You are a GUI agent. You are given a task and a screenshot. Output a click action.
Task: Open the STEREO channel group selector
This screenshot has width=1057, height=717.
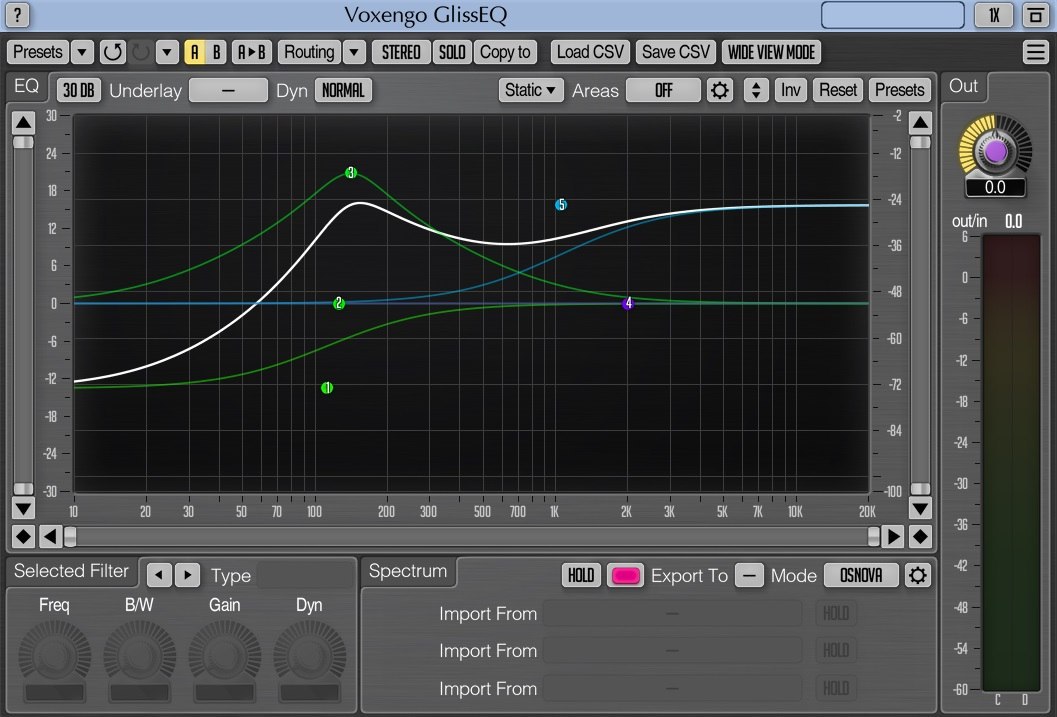pyautogui.click(x=401, y=52)
